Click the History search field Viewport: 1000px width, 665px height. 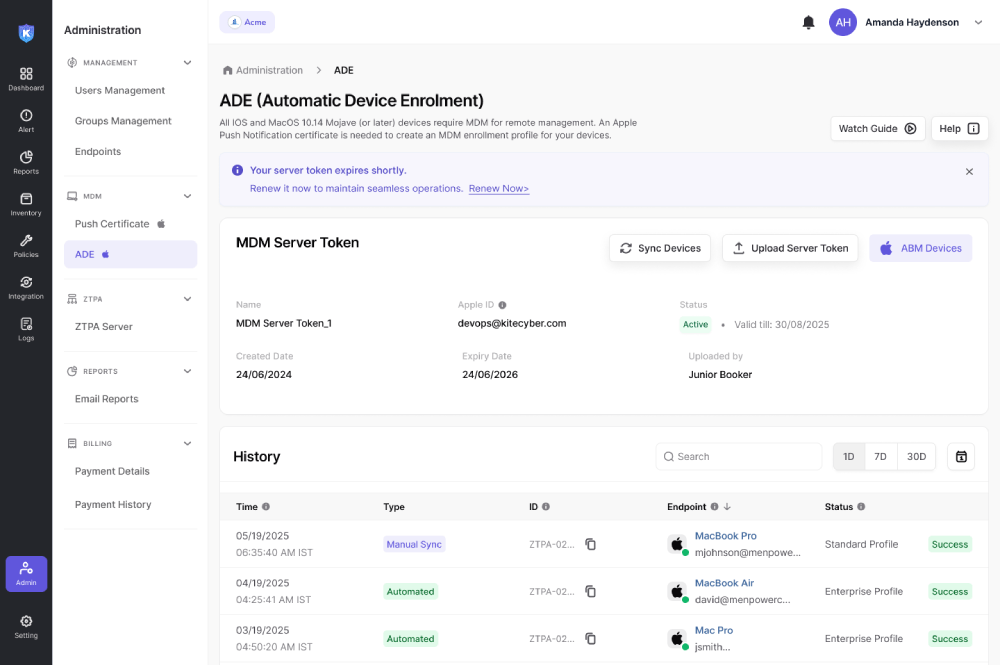tap(740, 456)
